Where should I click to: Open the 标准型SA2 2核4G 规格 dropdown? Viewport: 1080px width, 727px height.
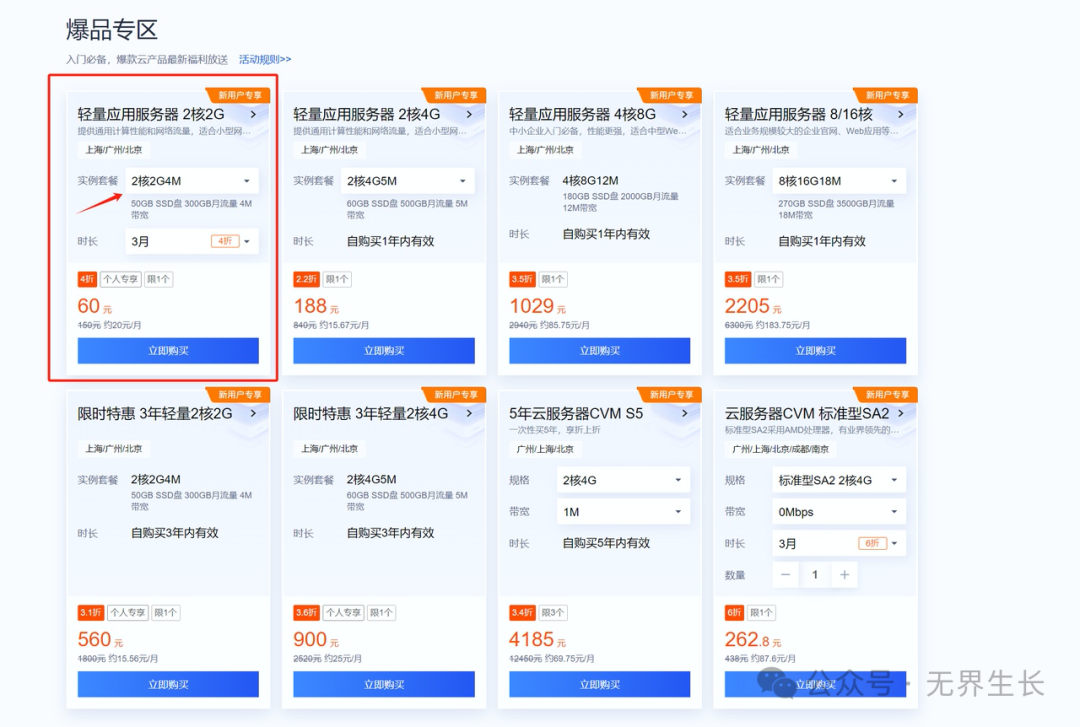pos(838,479)
